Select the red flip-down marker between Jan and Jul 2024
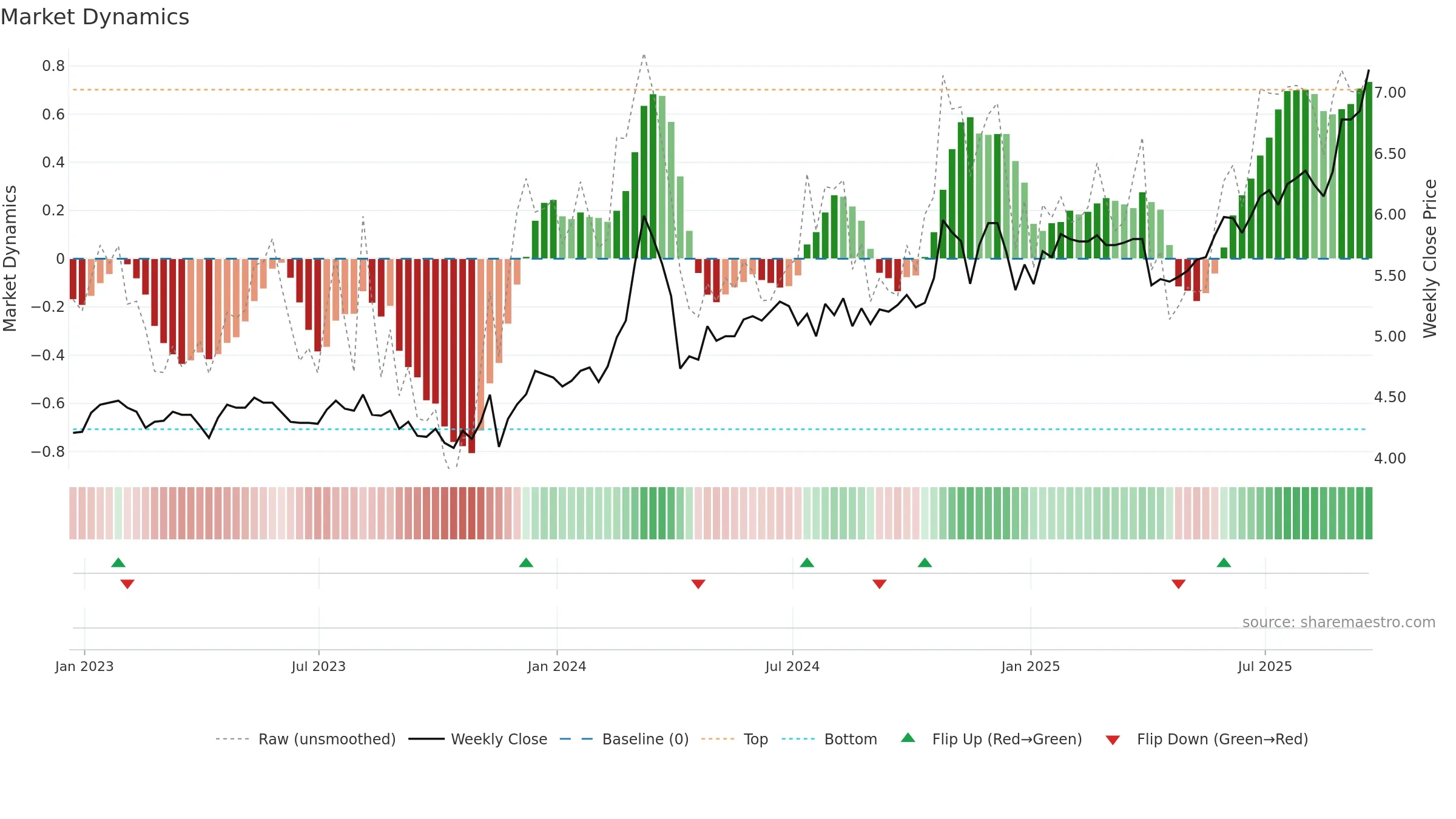The width and height of the screenshot is (1456, 819). pos(698,584)
